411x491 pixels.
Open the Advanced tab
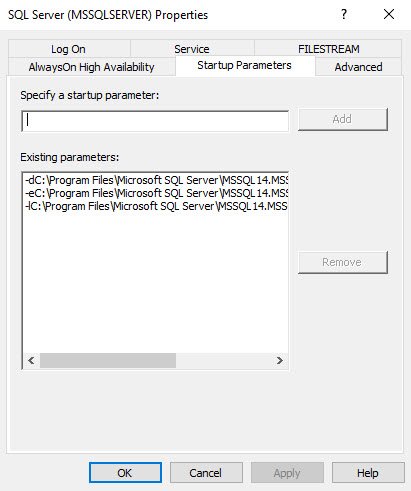coord(358,67)
